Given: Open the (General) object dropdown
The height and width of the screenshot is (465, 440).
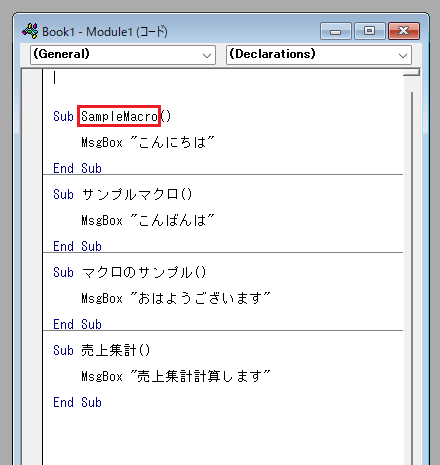Looking at the screenshot, I should pos(123,55).
